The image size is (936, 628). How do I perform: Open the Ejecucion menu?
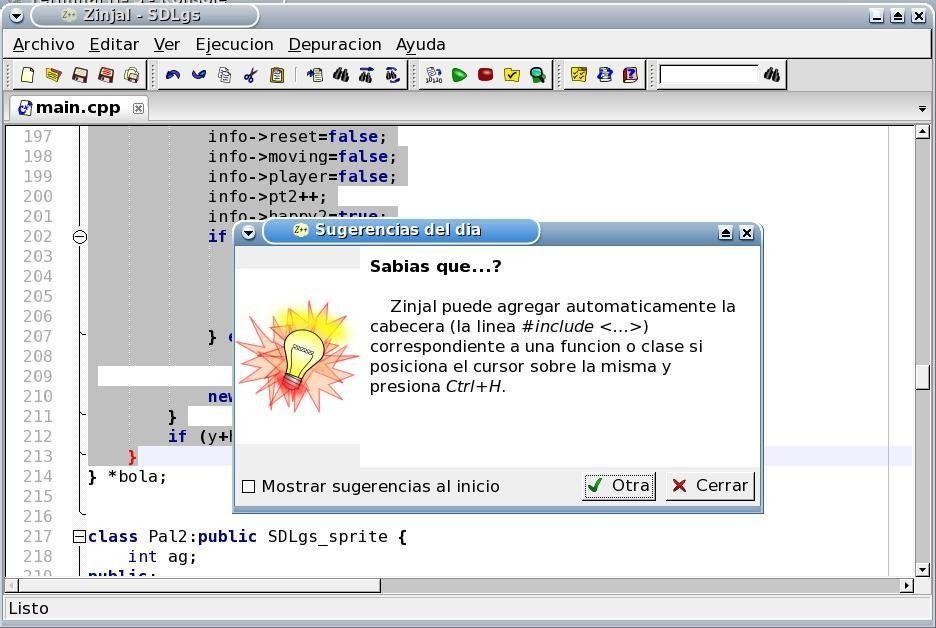coord(234,44)
